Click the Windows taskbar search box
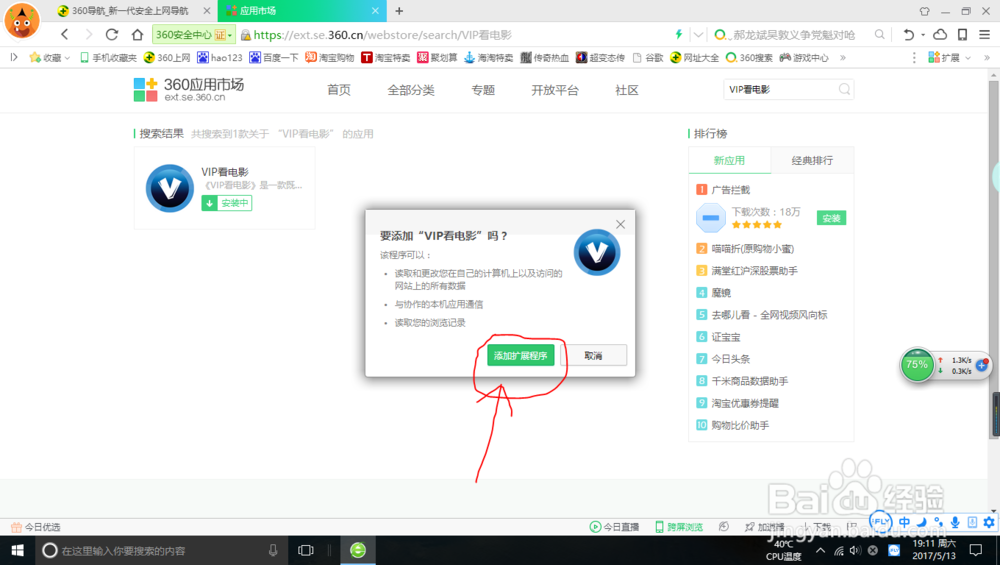The height and width of the screenshot is (565, 1000). pos(159,550)
